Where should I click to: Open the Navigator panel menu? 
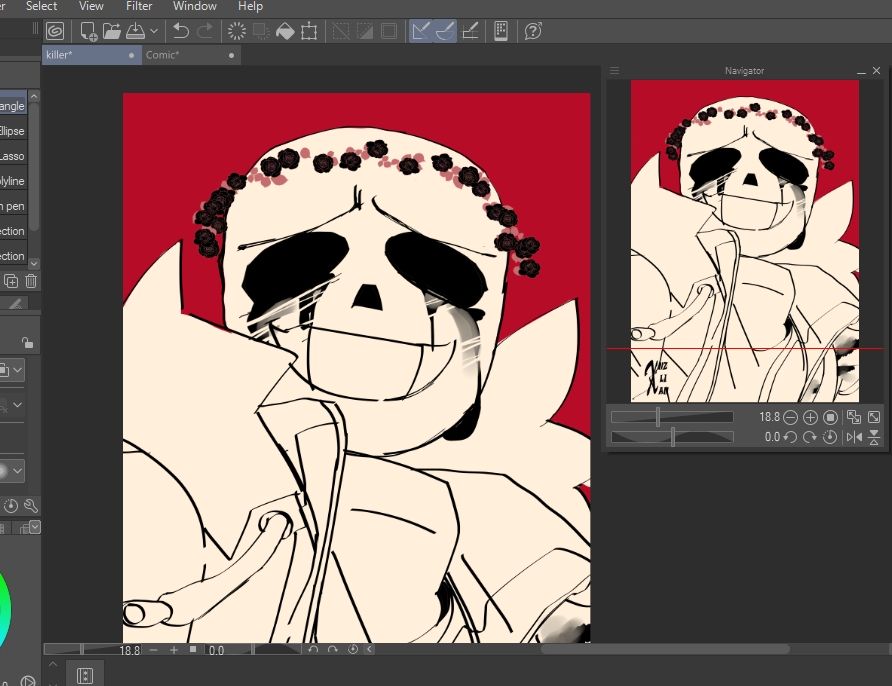coord(614,71)
